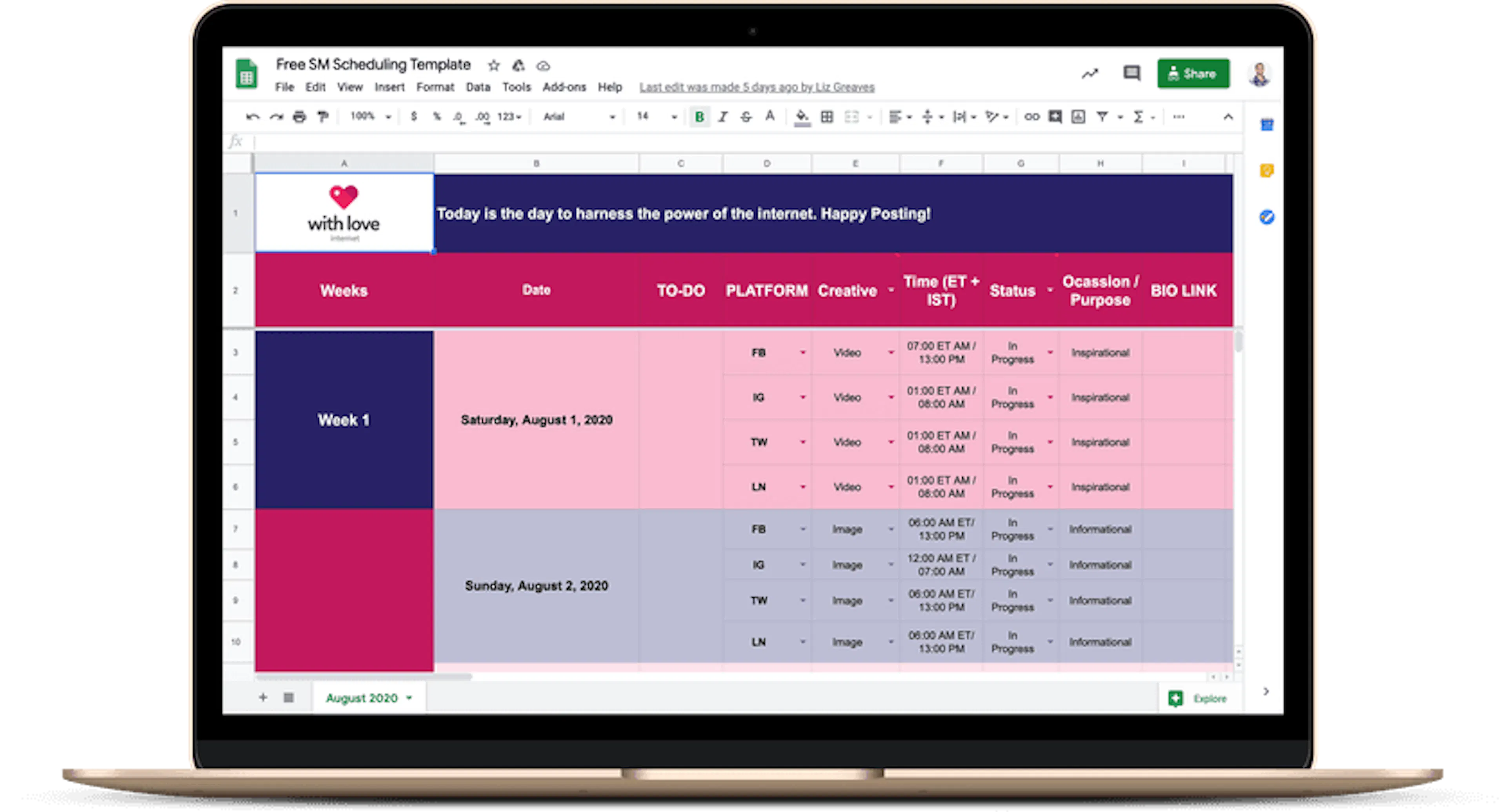Open the text color picker

[x=770, y=116]
